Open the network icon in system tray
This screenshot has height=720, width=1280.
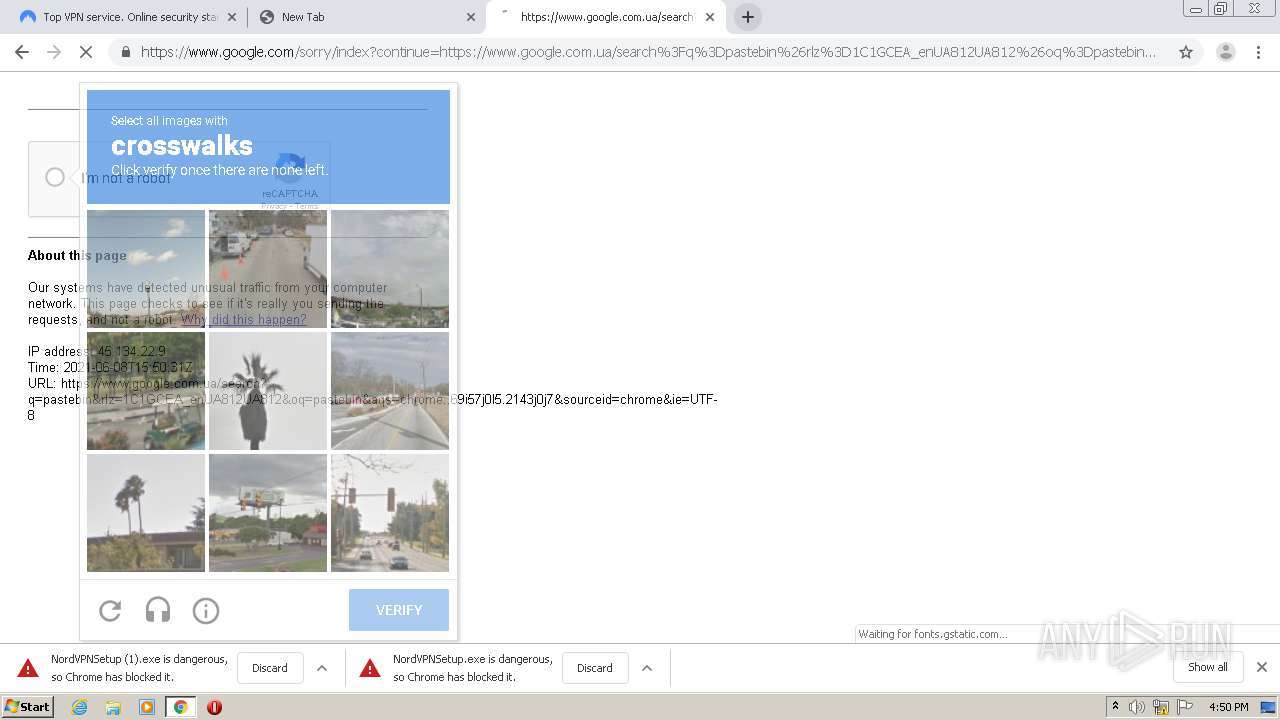(1161, 707)
